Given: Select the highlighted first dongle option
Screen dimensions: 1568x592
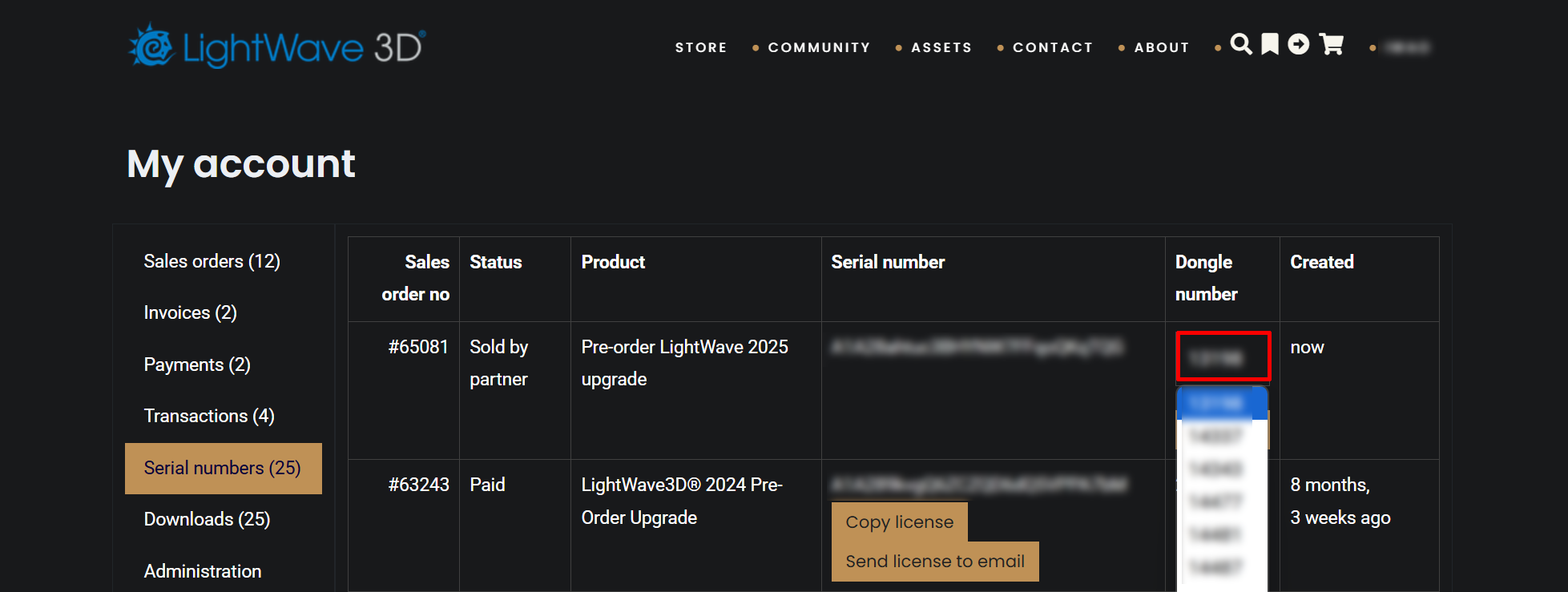Looking at the screenshot, I should point(1222,403).
